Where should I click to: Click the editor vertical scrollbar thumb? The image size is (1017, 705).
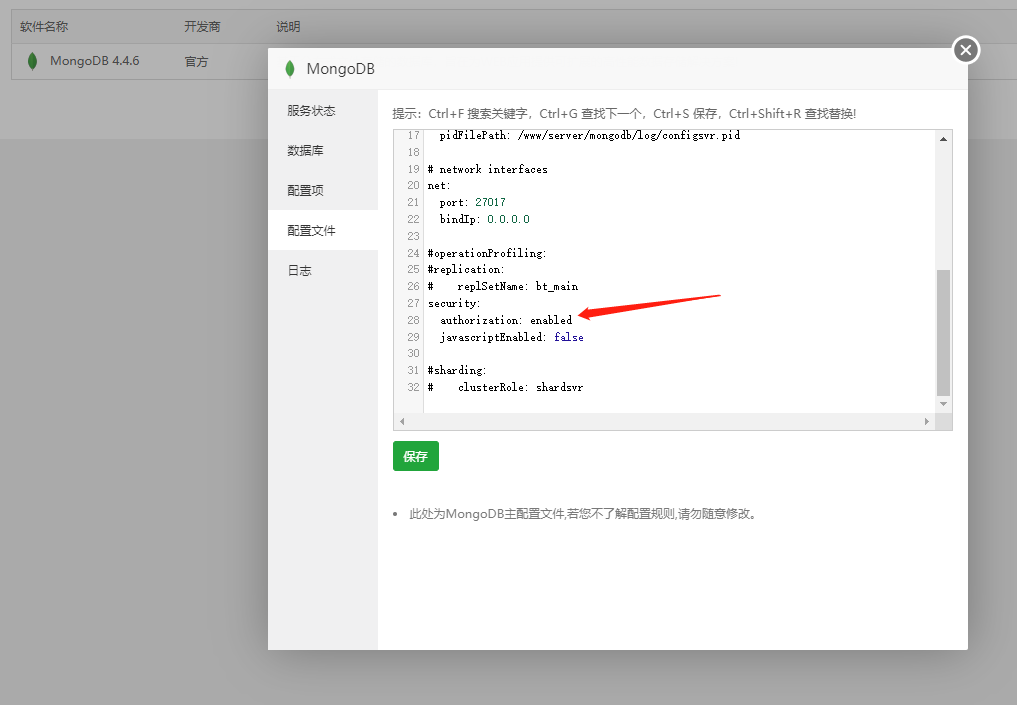point(943,332)
